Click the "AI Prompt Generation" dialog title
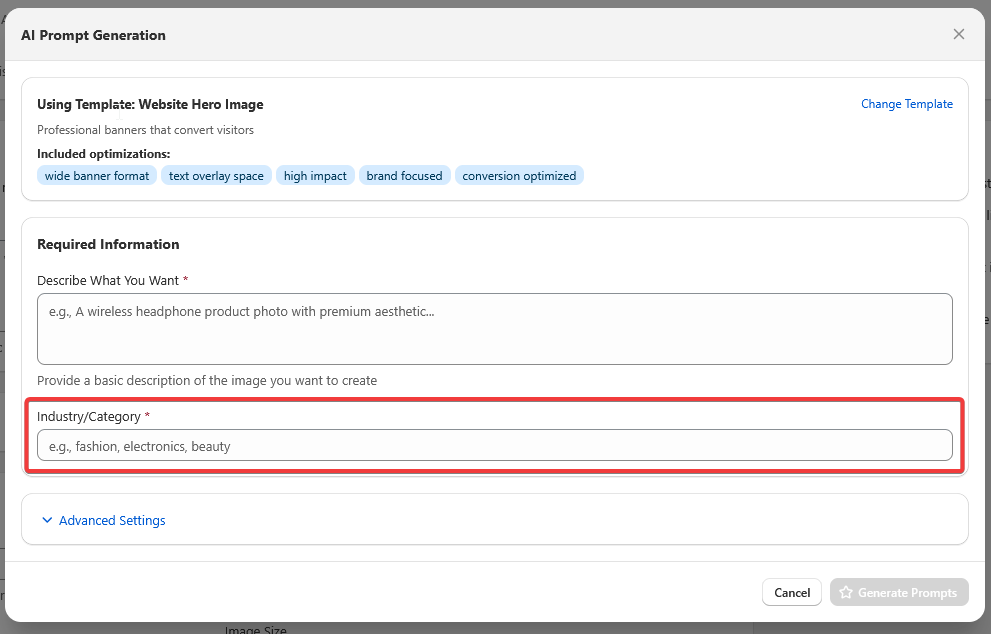Screen dimensions: 991x634 [93, 35]
